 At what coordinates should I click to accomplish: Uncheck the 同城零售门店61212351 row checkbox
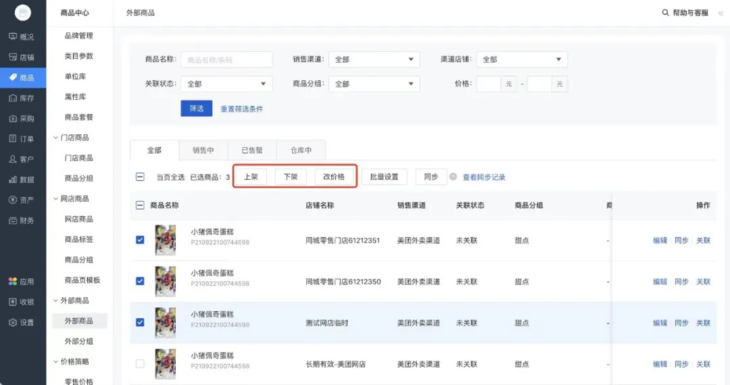[x=140, y=240]
